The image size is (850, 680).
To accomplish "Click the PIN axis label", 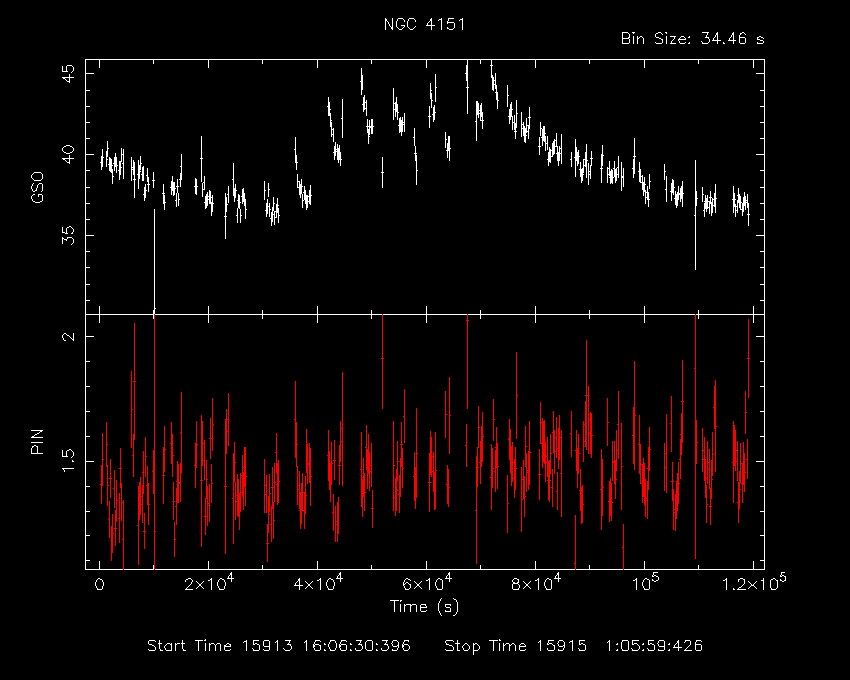I will [37, 441].
